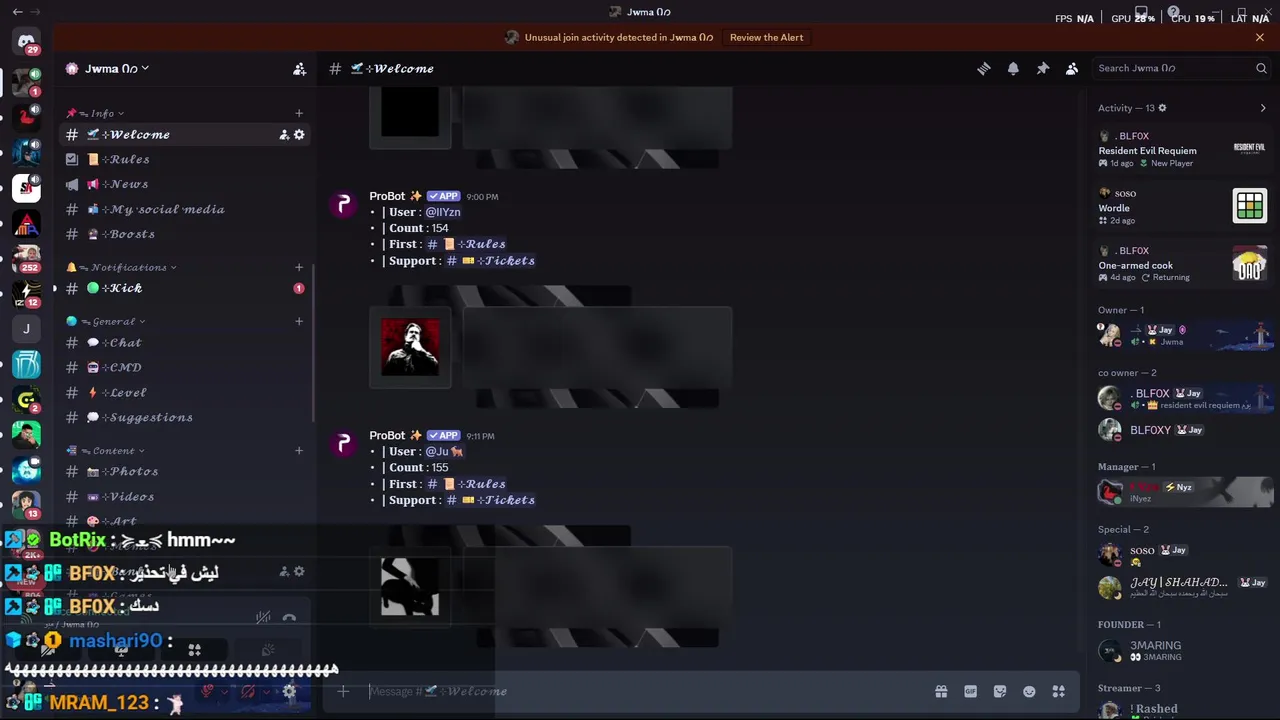Open the server icon with 252 badge
The height and width of the screenshot is (720, 1280).
coord(26,259)
